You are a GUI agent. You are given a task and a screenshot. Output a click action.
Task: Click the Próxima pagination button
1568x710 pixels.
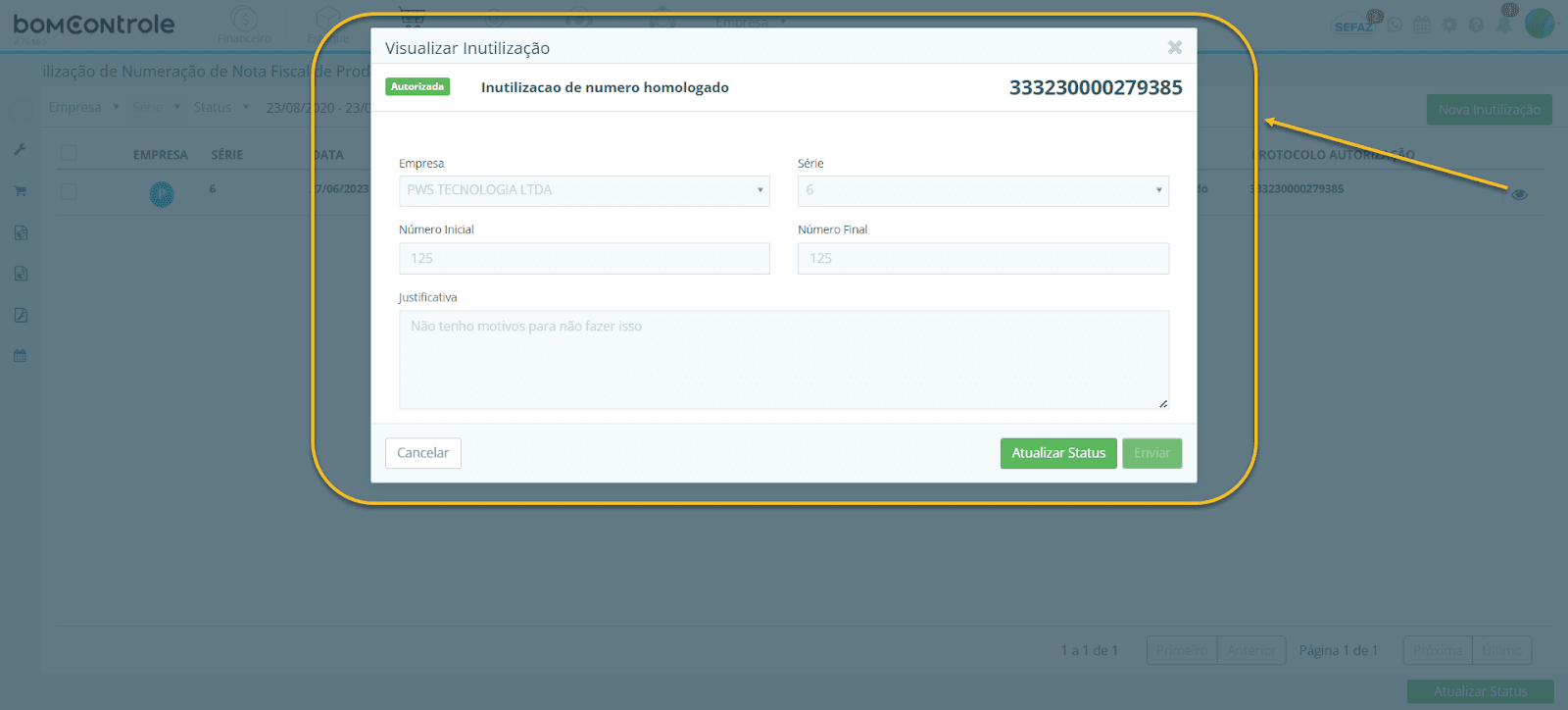point(1438,650)
